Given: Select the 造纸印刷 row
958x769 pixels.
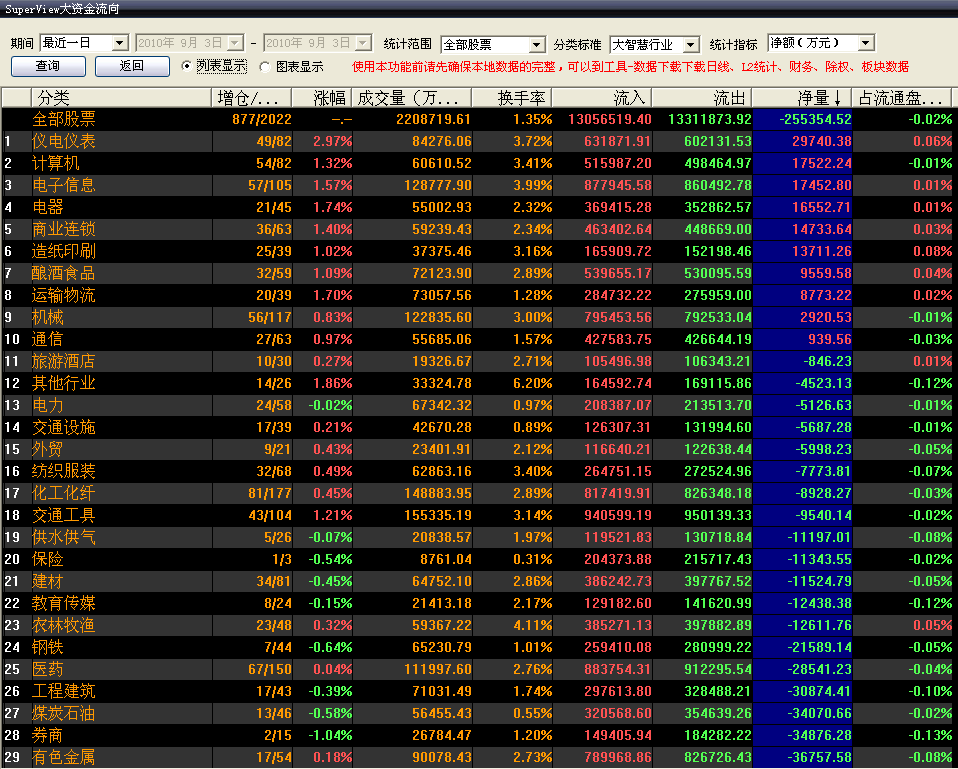Looking at the screenshot, I should (478, 252).
